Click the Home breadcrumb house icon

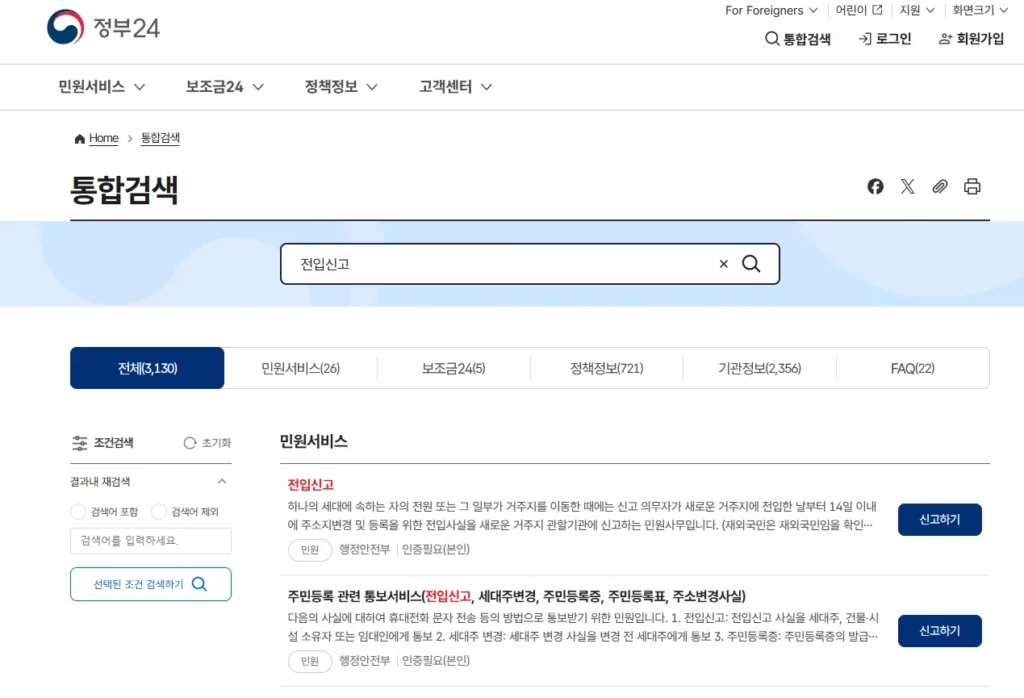point(80,138)
